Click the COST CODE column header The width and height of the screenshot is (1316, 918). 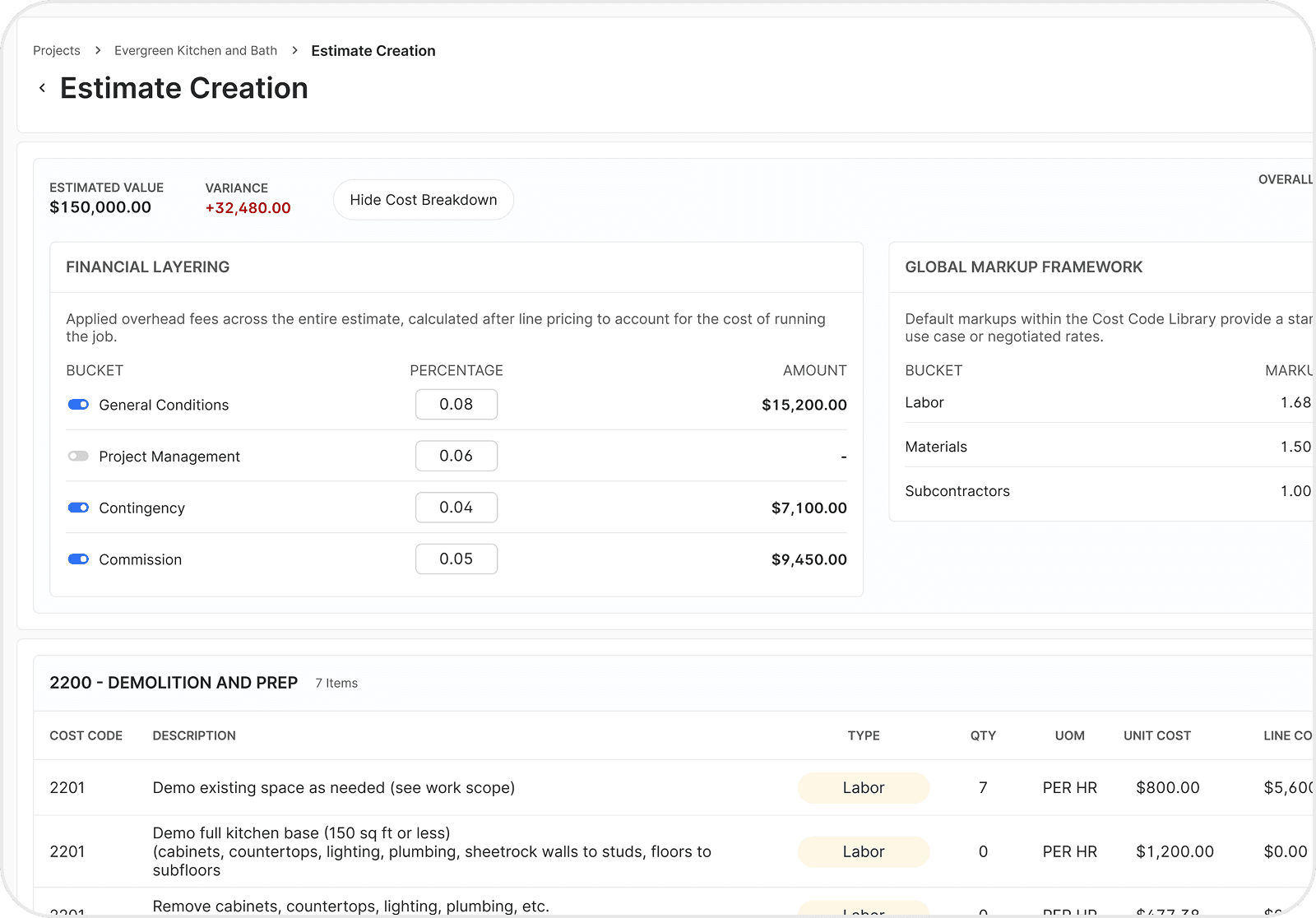coord(86,736)
